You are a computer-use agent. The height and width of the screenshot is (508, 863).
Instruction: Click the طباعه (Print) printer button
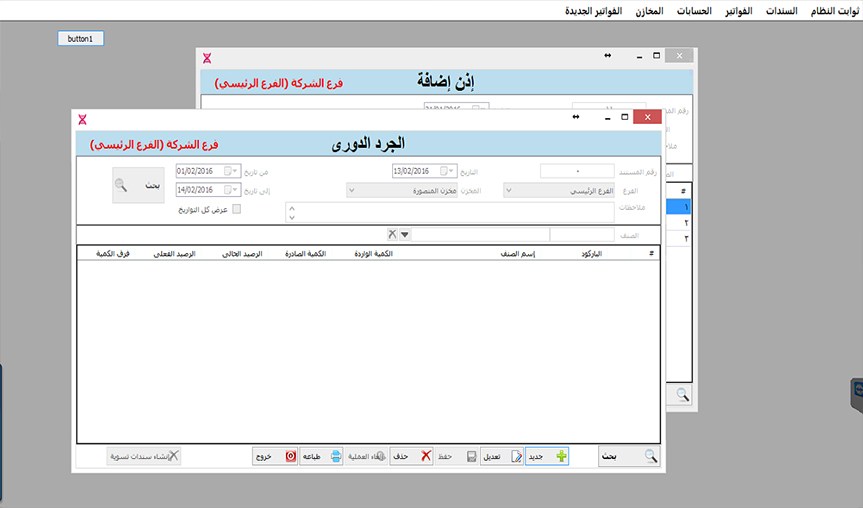pos(323,456)
